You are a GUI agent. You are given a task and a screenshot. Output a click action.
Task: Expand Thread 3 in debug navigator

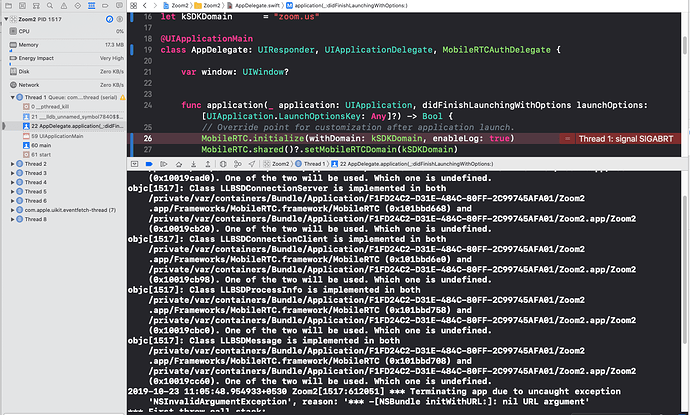click(x=13, y=173)
